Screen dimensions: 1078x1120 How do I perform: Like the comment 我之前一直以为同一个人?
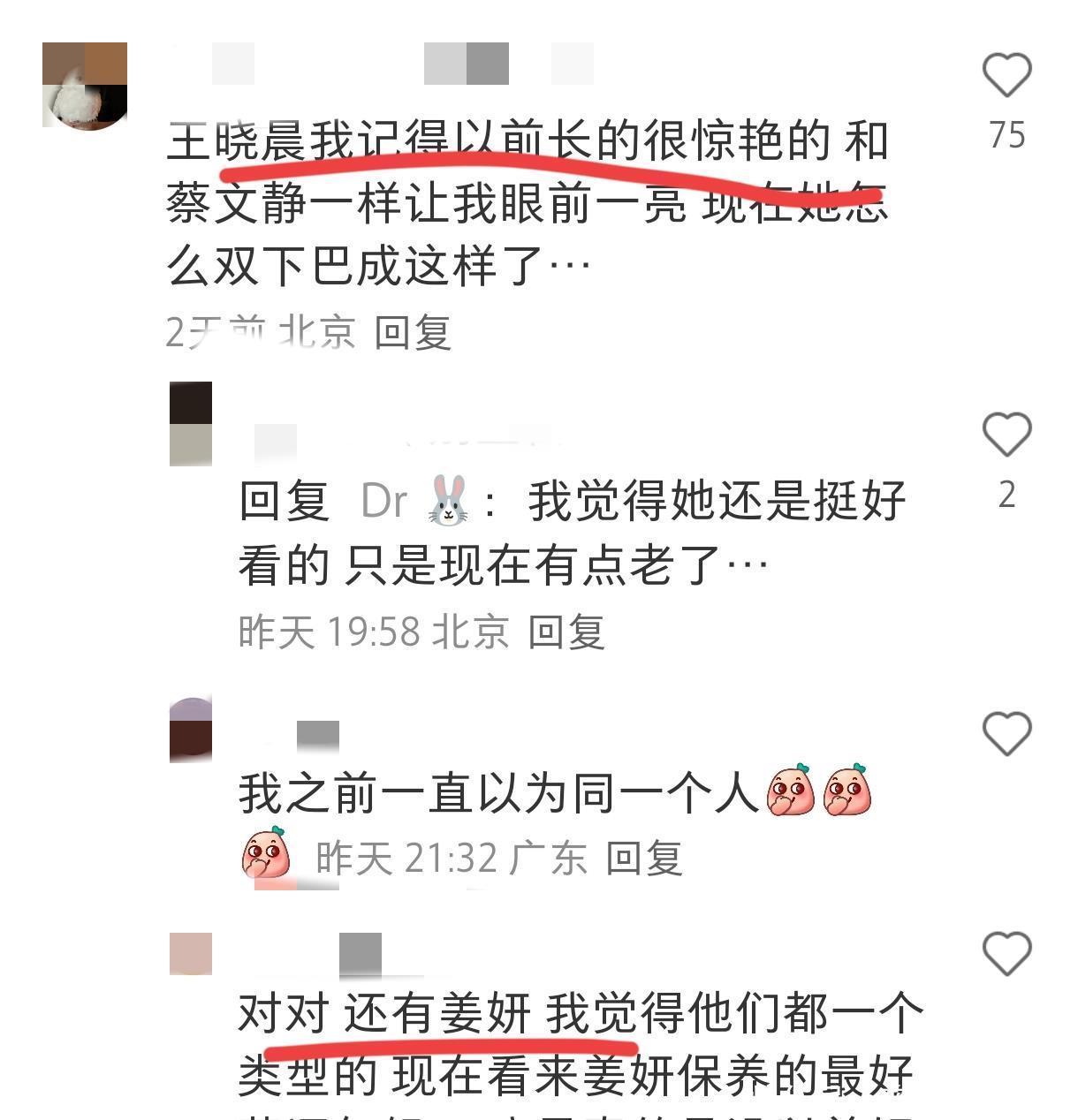pyautogui.click(x=1007, y=734)
